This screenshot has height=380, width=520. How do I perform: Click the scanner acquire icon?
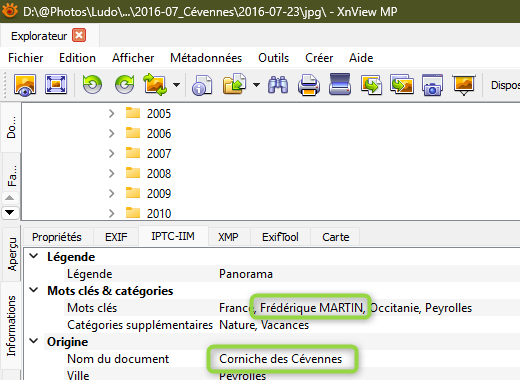(340, 84)
